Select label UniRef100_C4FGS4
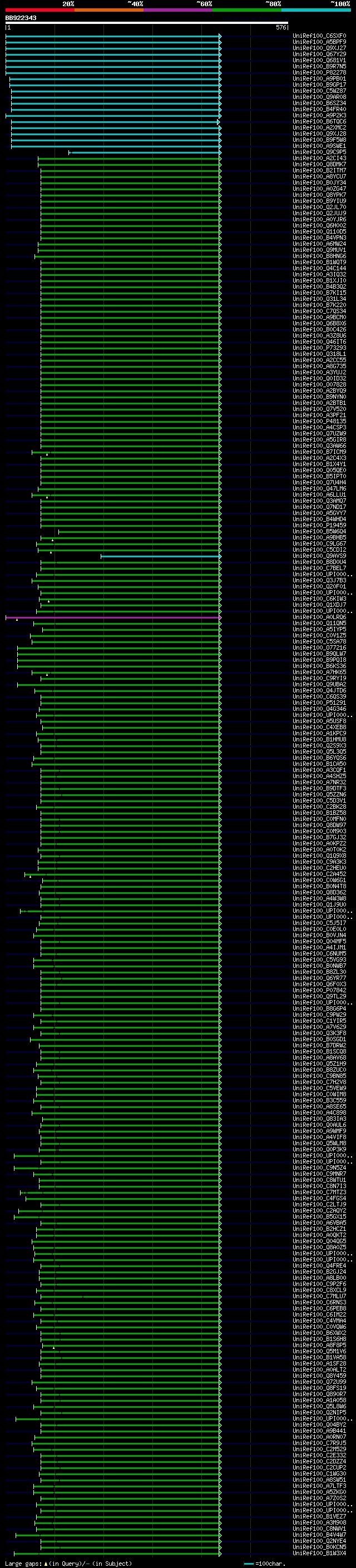The height and width of the screenshot is (1568, 356). click(319, 1199)
